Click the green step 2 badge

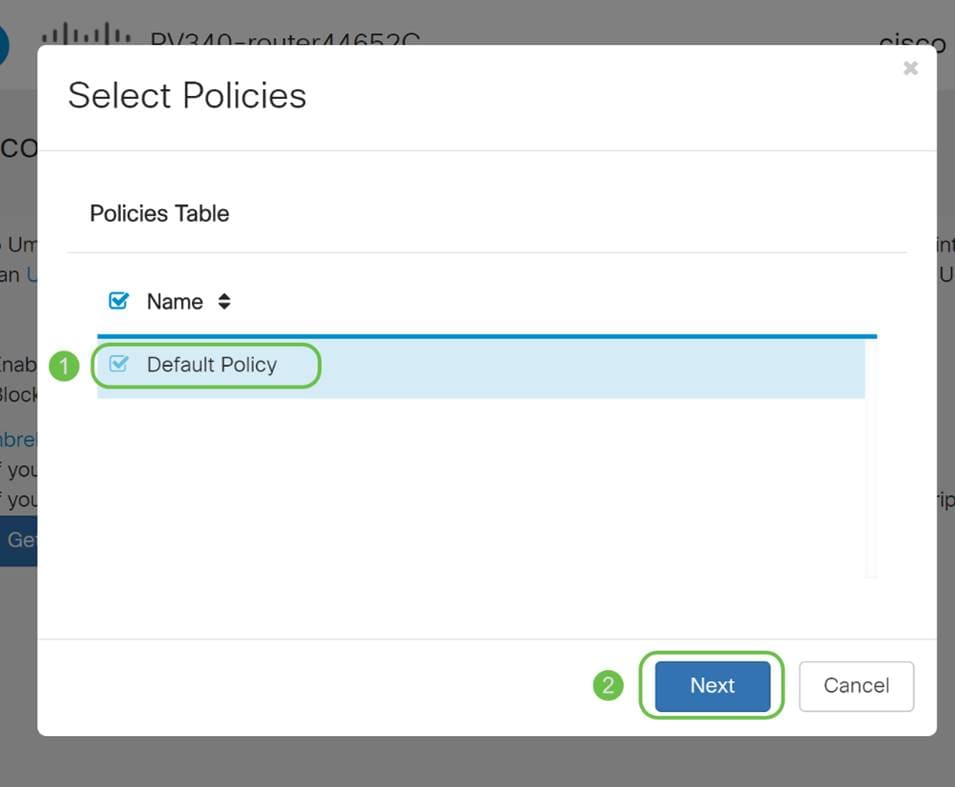[608, 686]
